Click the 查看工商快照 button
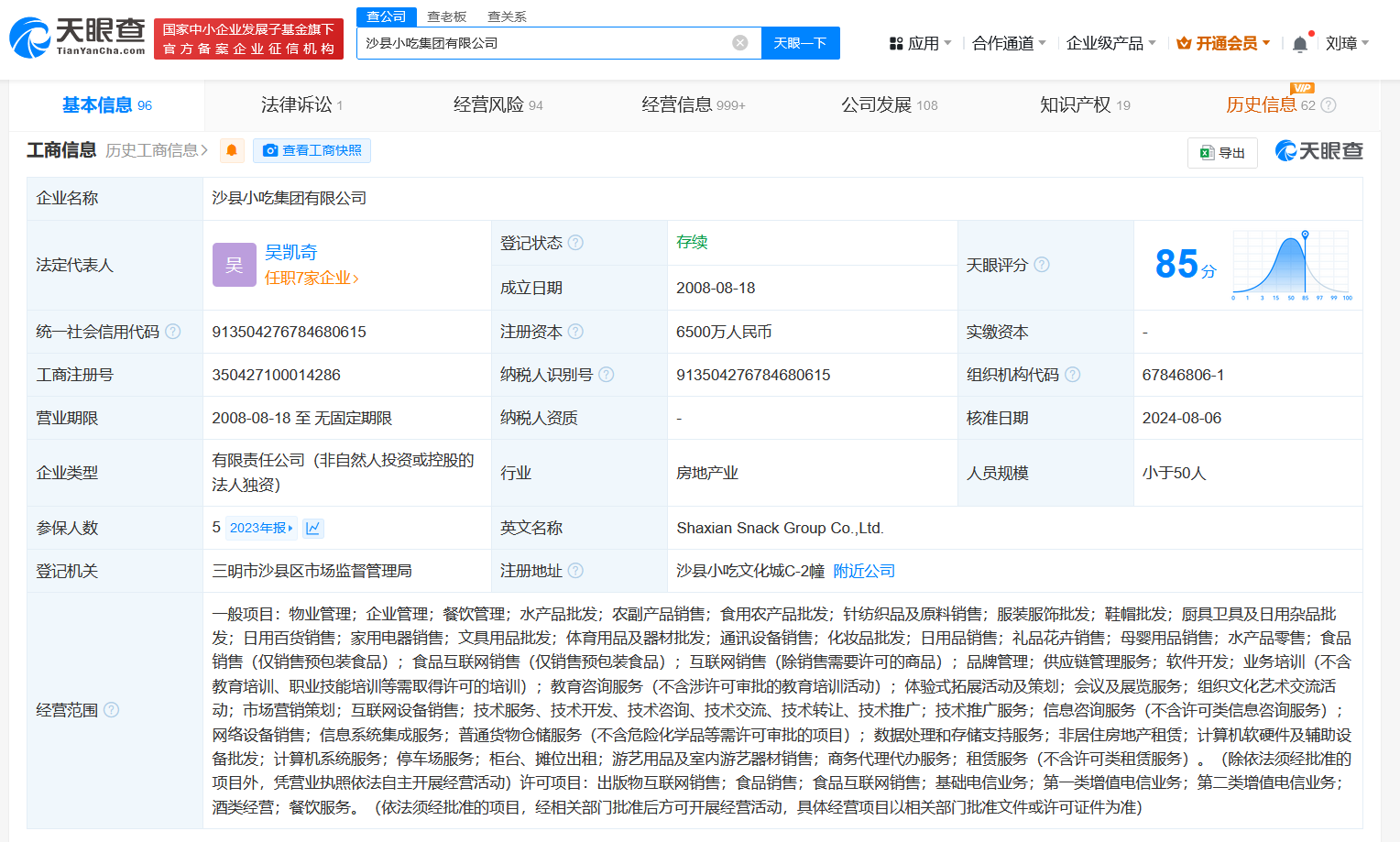 pyautogui.click(x=312, y=150)
